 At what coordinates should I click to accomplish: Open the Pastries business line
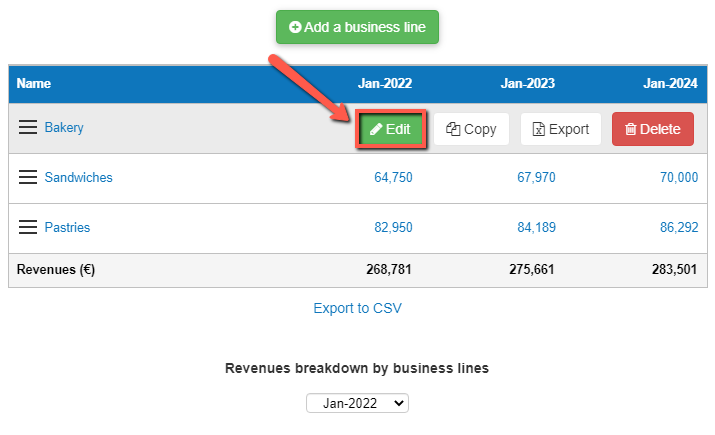[x=67, y=228]
